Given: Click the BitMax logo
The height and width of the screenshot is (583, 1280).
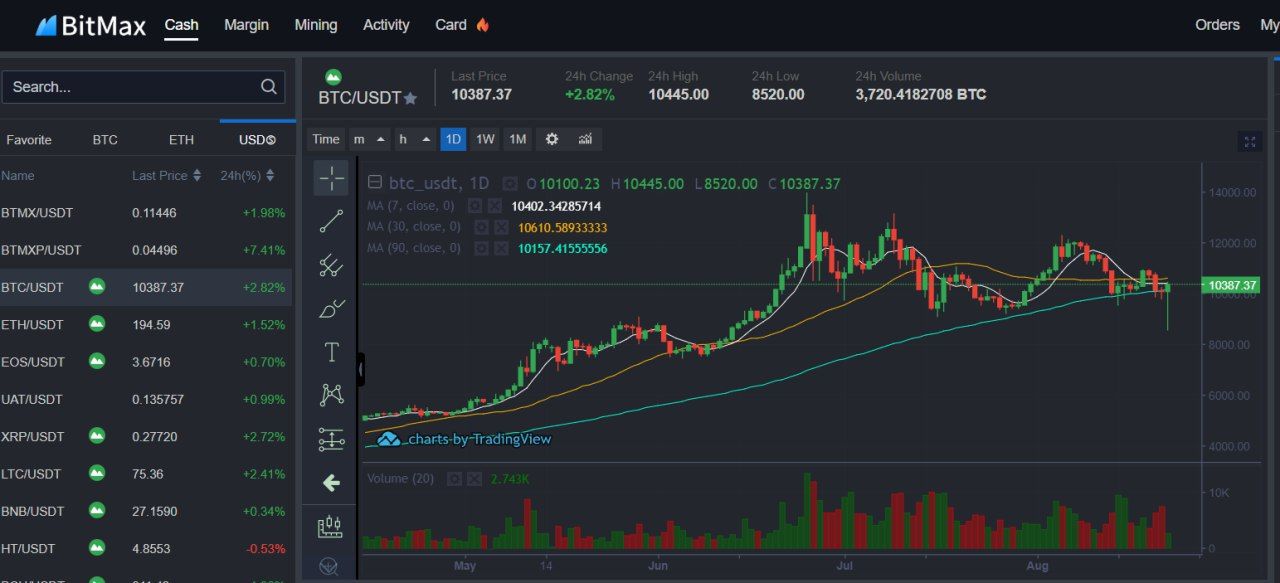Looking at the screenshot, I should [x=91, y=25].
